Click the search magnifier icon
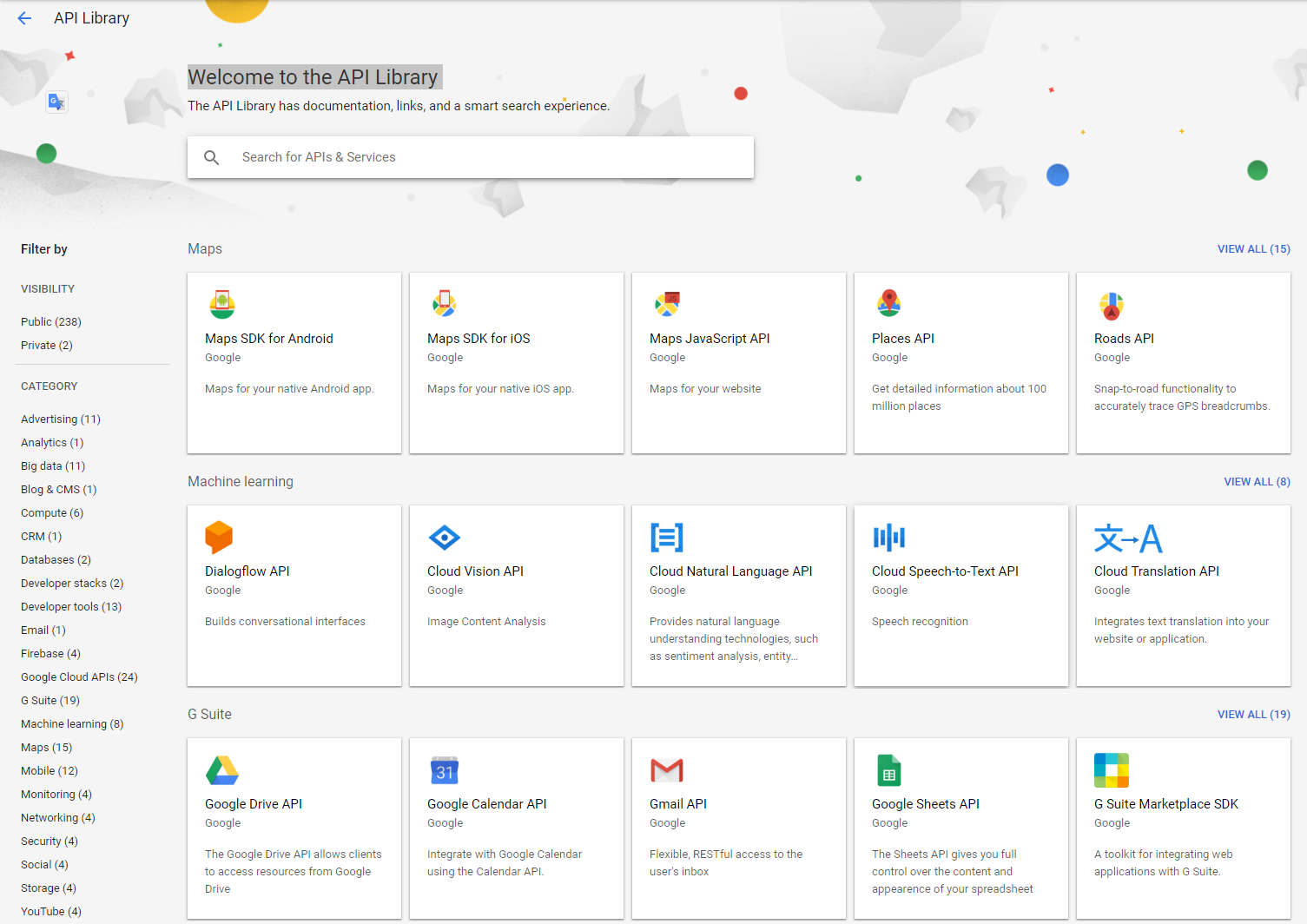This screenshot has height=924, width=1307. coord(212,157)
